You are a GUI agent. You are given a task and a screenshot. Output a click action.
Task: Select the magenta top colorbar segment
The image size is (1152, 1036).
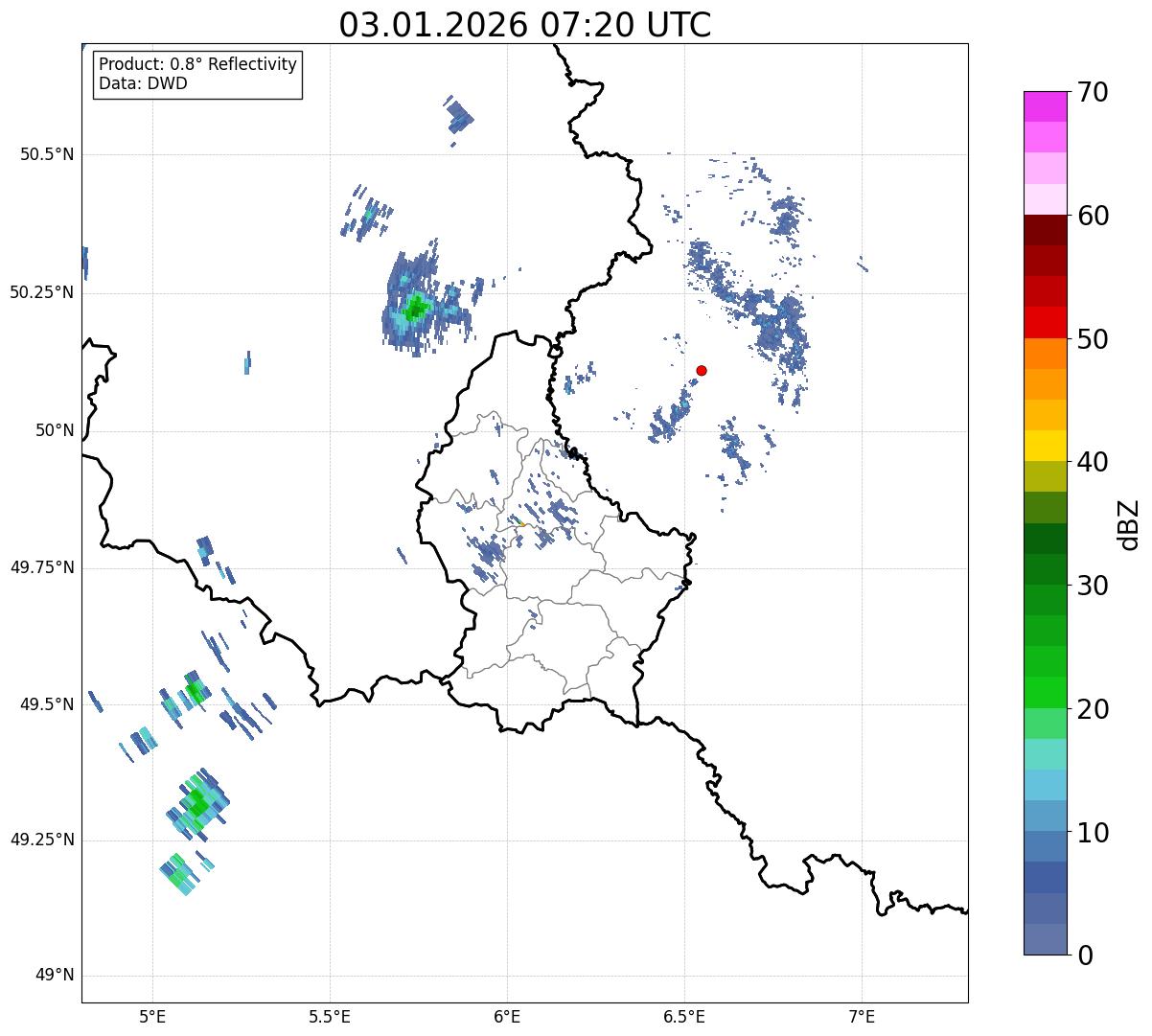[x=1045, y=106]
